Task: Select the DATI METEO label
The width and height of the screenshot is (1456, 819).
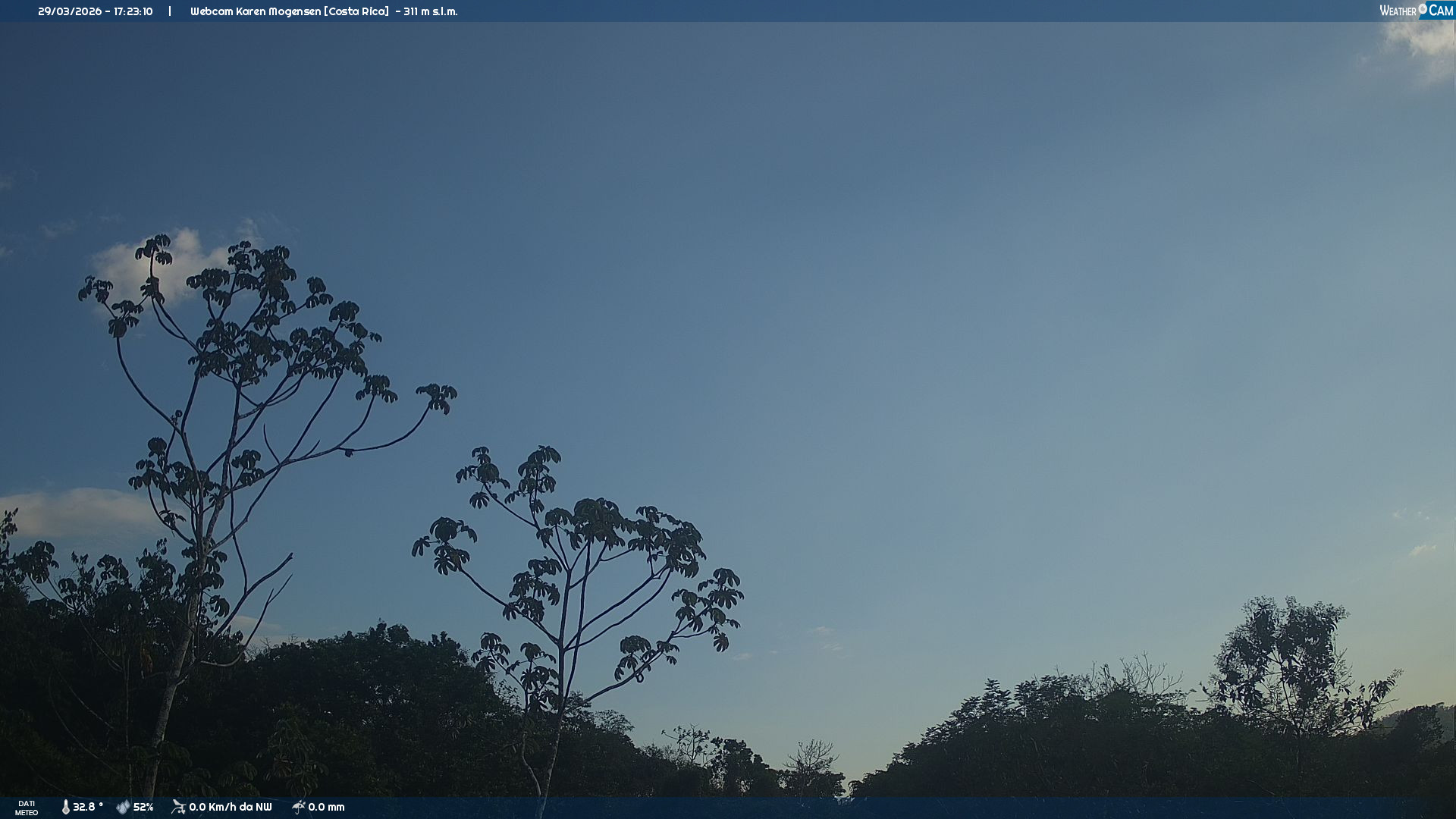Action: pyautogui.click(x=27, y=808)
